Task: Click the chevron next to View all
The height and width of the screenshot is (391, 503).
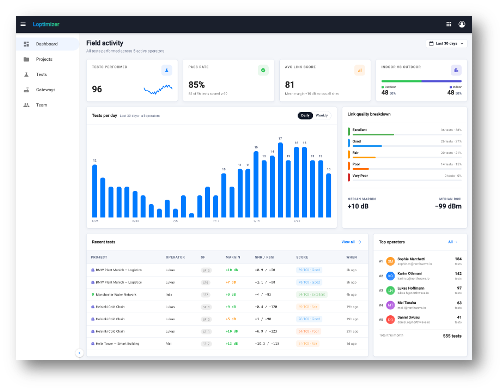Action: (x=360, y=242)
